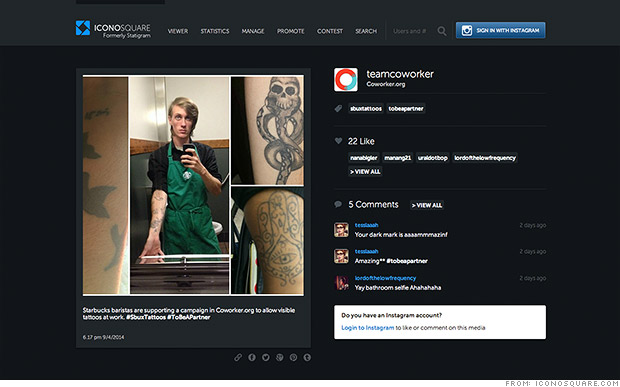The height and width of the screenshot is (387, 620).
Task: Copy the post link via chain icon
Action: click(x=238, y=357)
